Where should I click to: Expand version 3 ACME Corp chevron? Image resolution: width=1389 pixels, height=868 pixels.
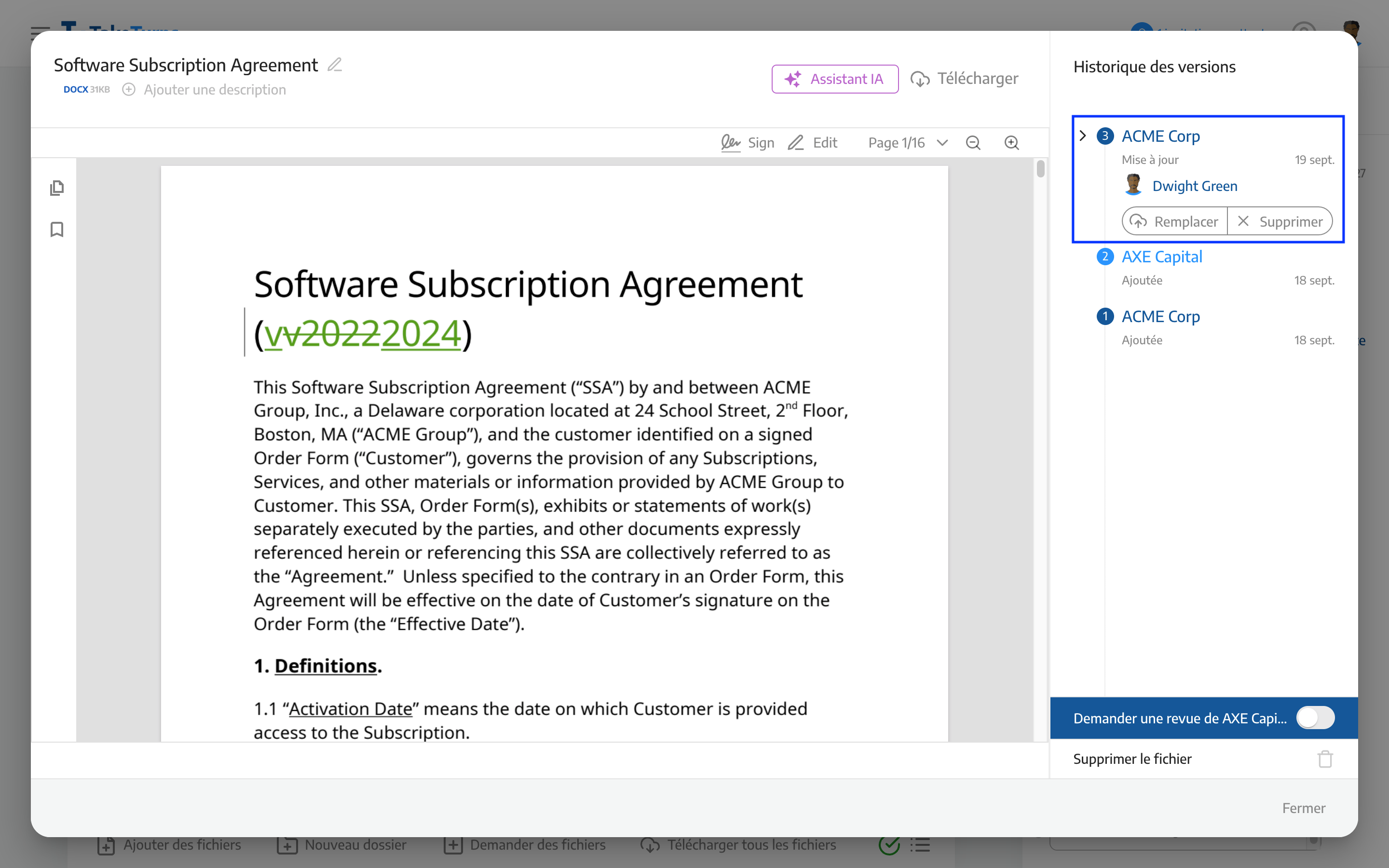[x=1082, y=136]
